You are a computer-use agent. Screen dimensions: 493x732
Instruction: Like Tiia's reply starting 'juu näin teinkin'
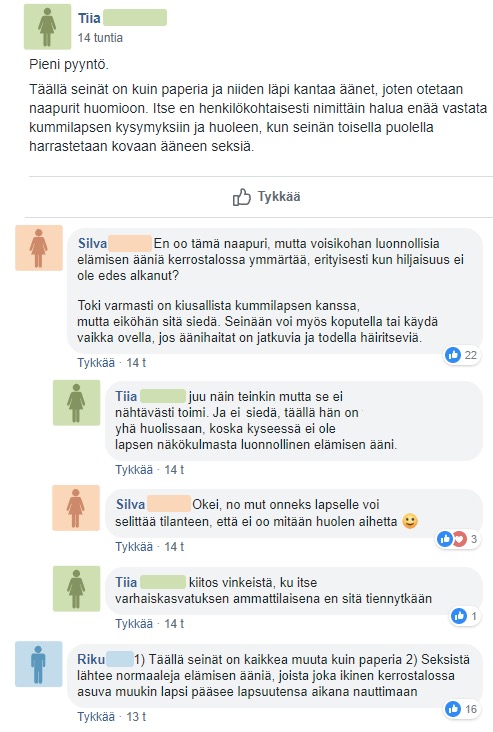coord(134,470)
